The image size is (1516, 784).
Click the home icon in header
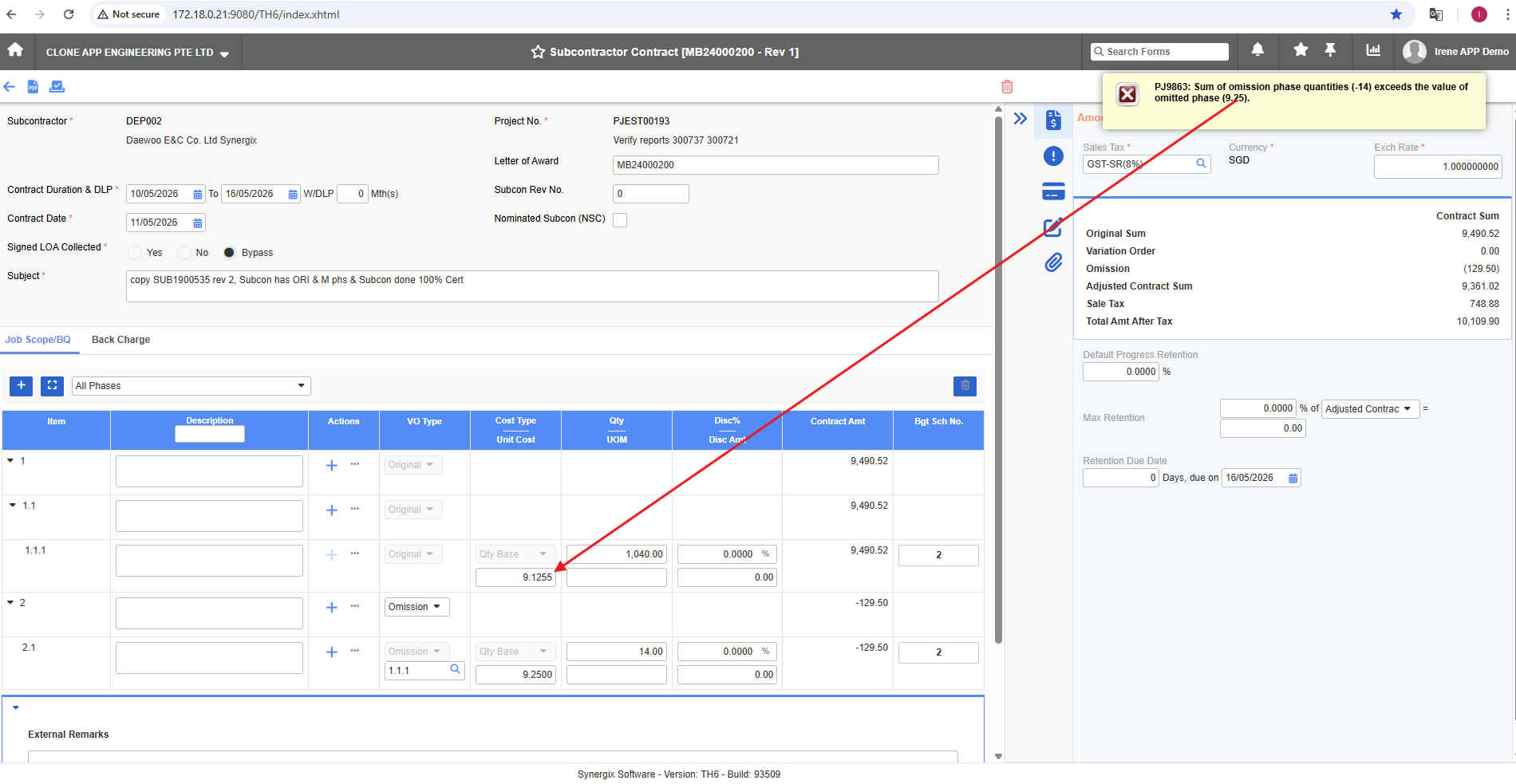[15, 50]
